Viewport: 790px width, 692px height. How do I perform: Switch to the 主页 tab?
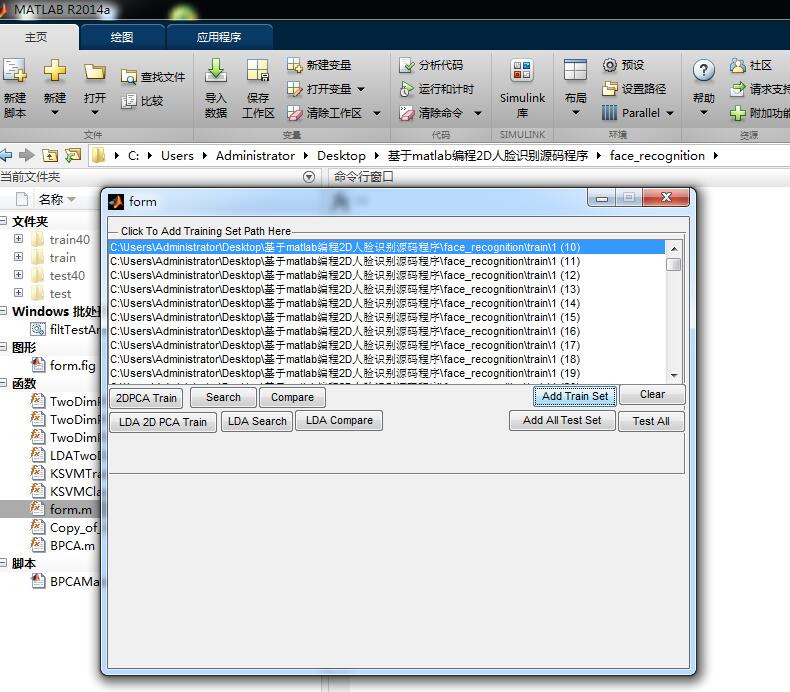pos(36,37)
